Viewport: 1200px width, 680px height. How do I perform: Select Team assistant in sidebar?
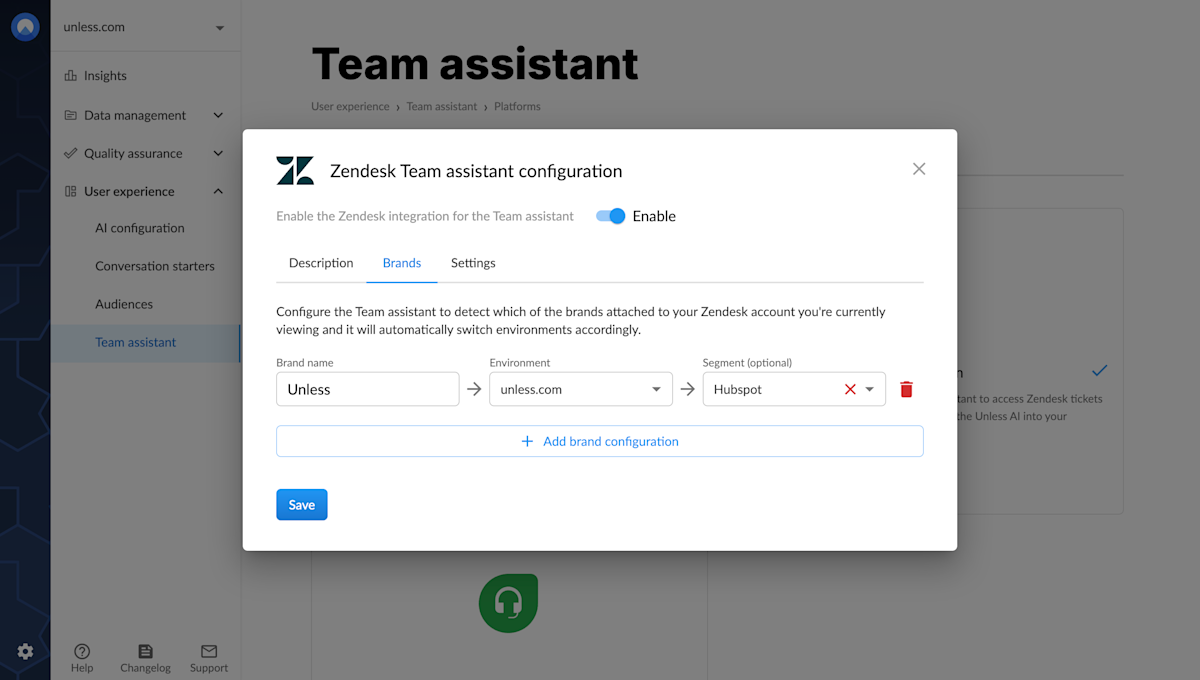click(x=146, y=342)
